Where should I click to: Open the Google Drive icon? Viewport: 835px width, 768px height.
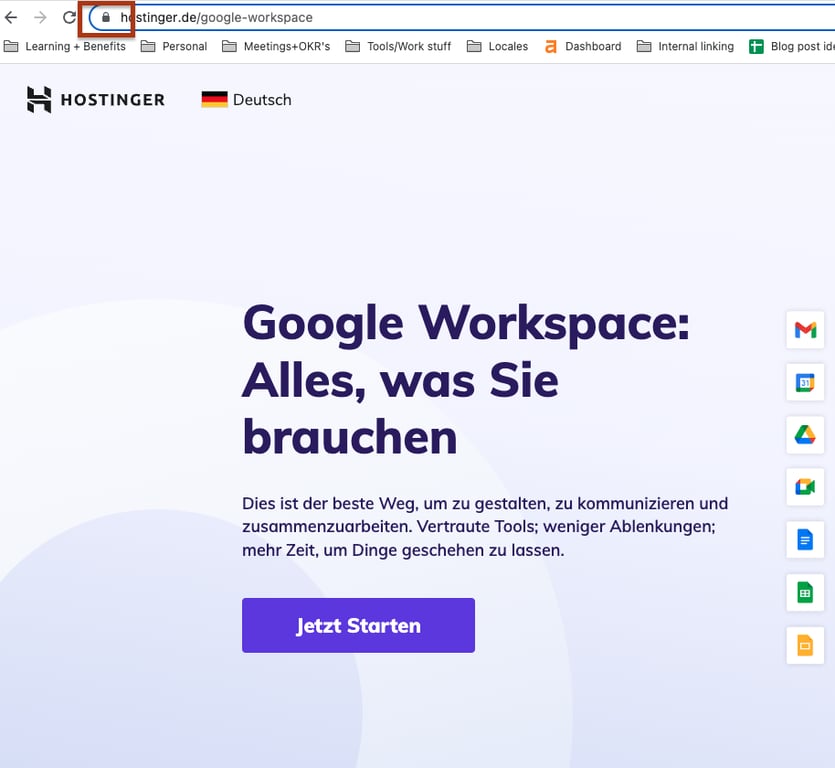tap(805, 435)
